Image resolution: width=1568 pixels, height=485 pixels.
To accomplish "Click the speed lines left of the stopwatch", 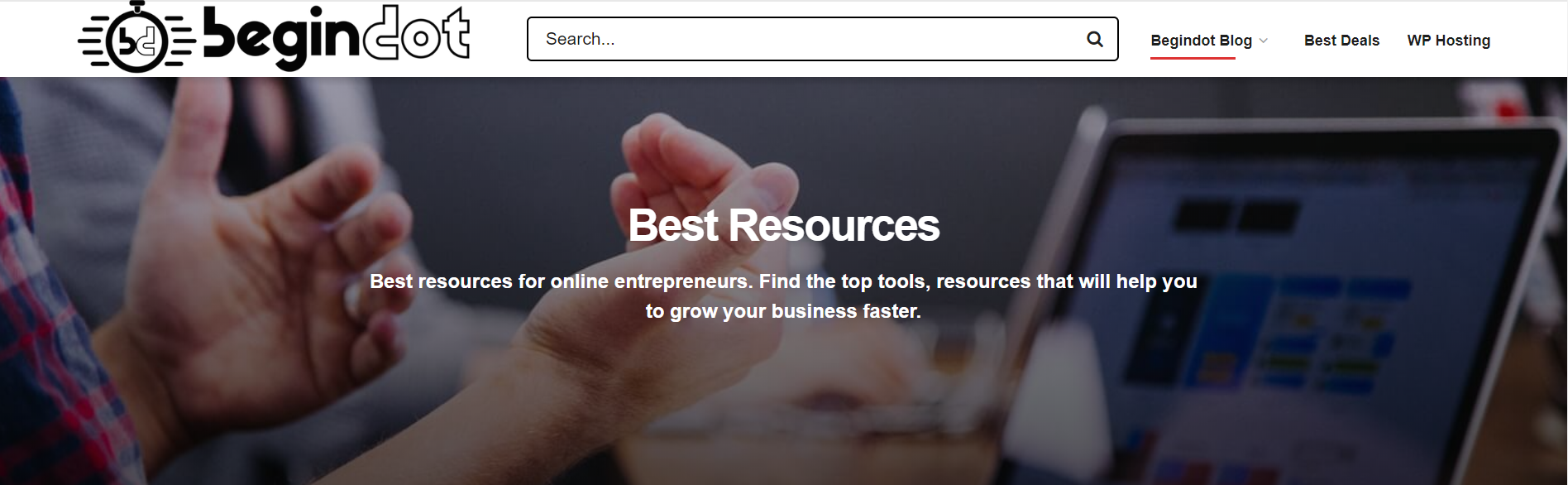I will pos(93,40).
